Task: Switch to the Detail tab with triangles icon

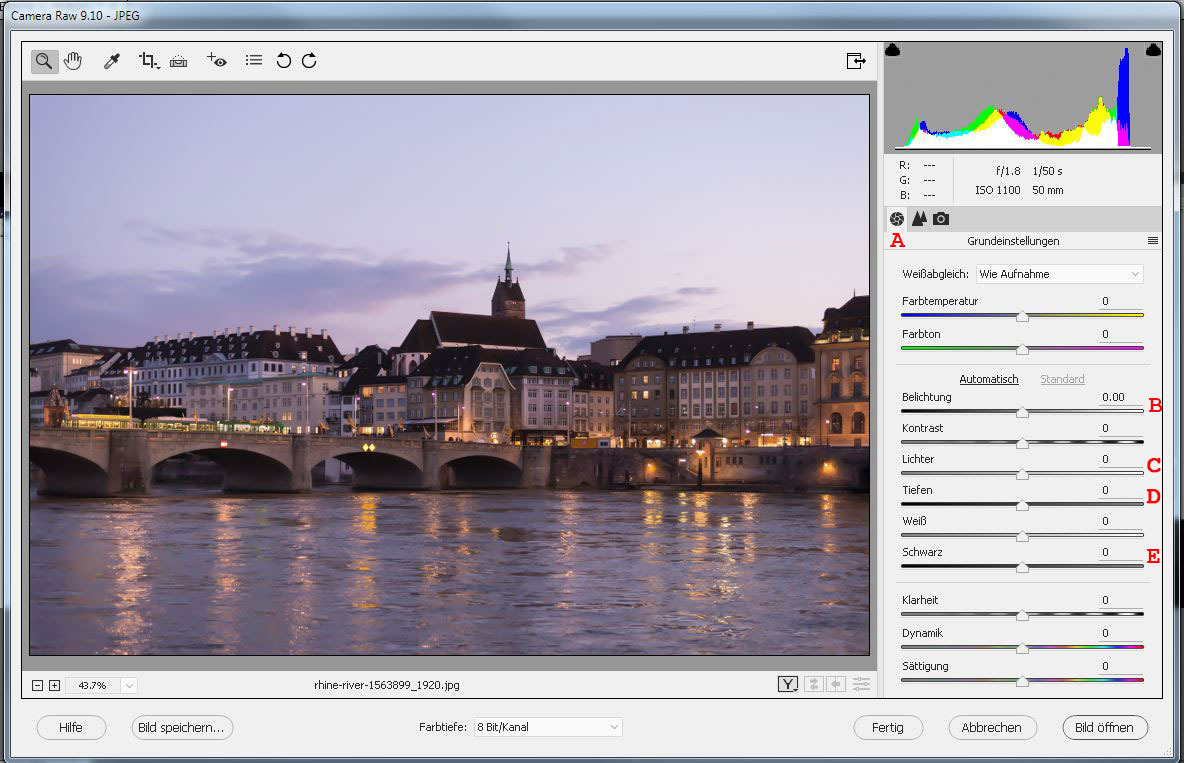Action: tap(919, 219)
